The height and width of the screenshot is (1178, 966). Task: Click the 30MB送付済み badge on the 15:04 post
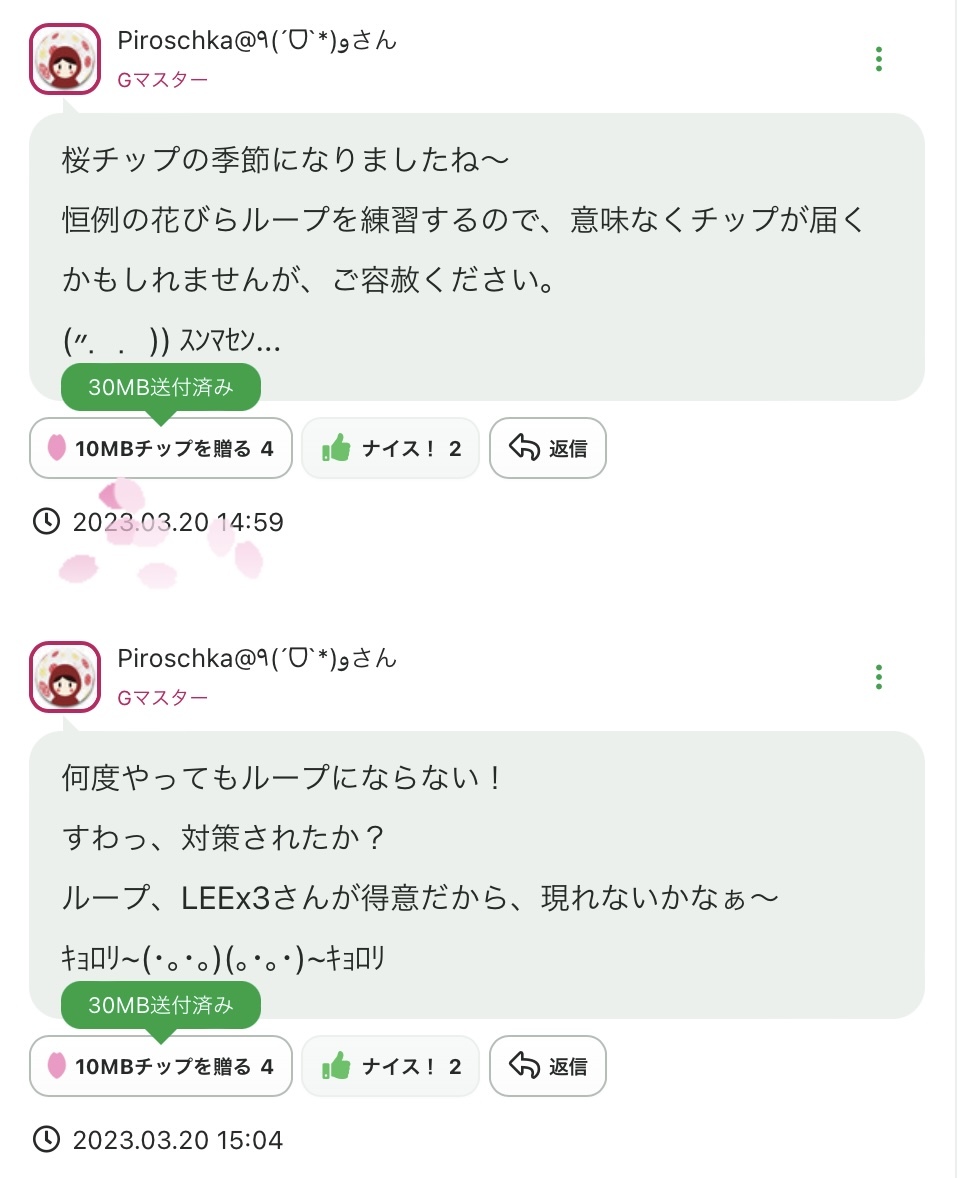coord(161,1006)
